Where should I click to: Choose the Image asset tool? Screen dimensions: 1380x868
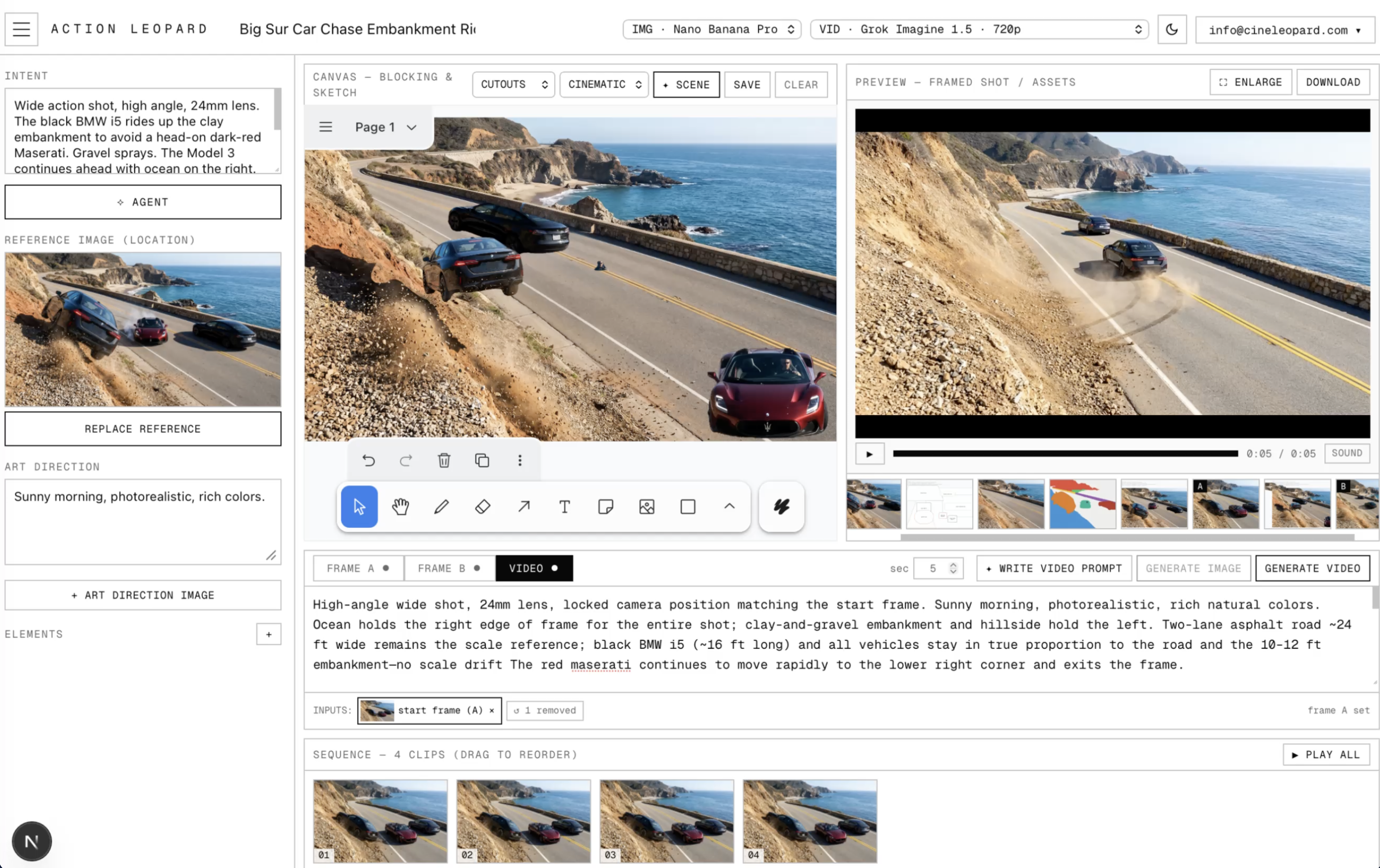647,506
